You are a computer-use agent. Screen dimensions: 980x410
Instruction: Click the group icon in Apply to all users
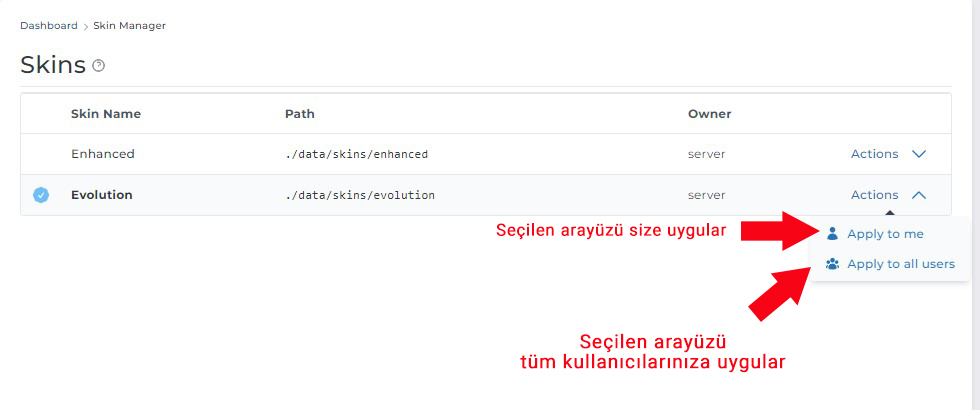point(832,265)
